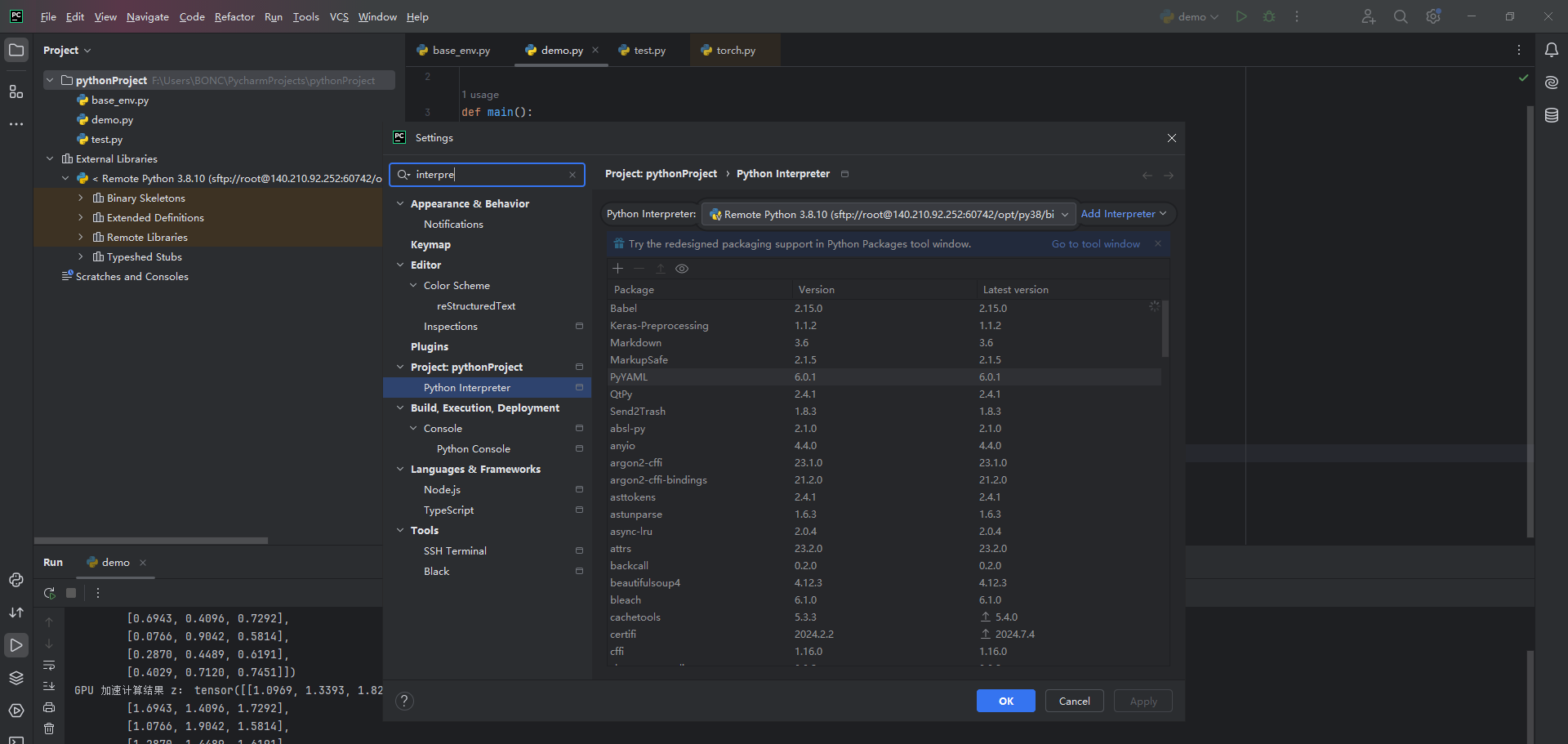The height and width of the screenshot is (744, 1568).
Task: Open the VCS menu
Action: (339, 16)
